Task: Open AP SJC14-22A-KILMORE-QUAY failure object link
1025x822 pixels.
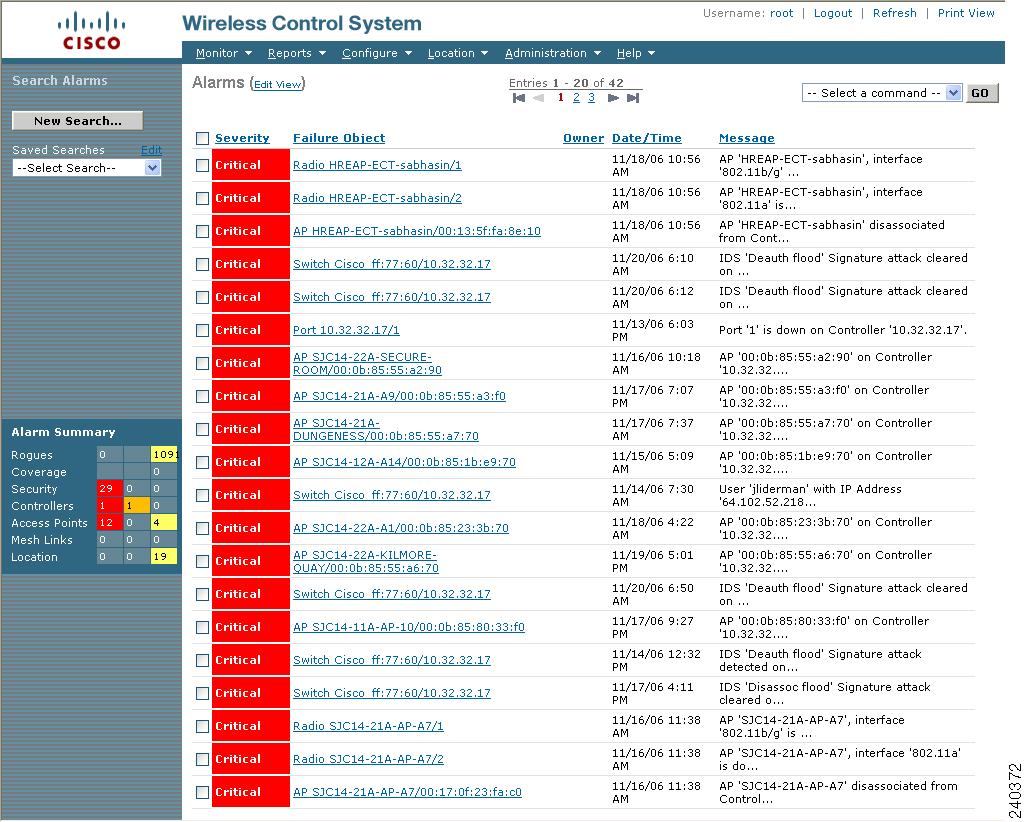Action: coord(366,562)
